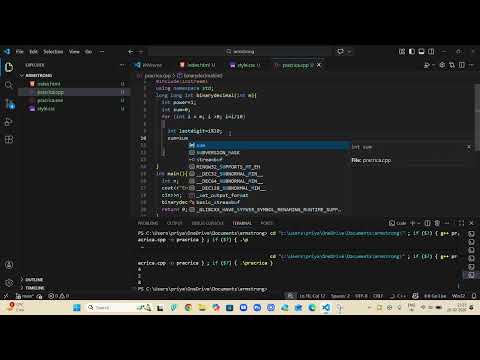
Task: Split the terminal
Action: pyautogui.click(x=427, y=223)
